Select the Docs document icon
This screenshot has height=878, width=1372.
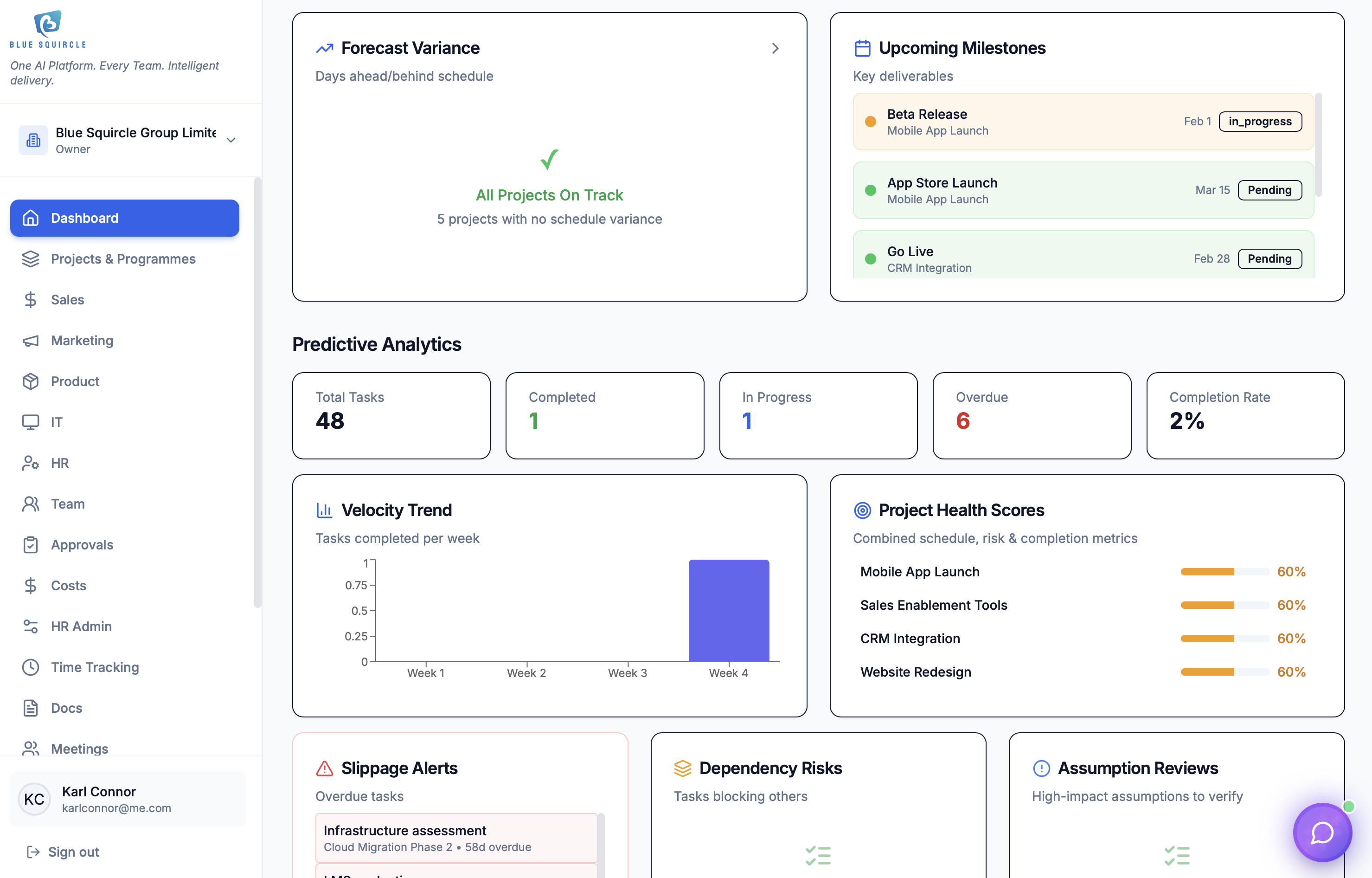click(x=31, y=708)
